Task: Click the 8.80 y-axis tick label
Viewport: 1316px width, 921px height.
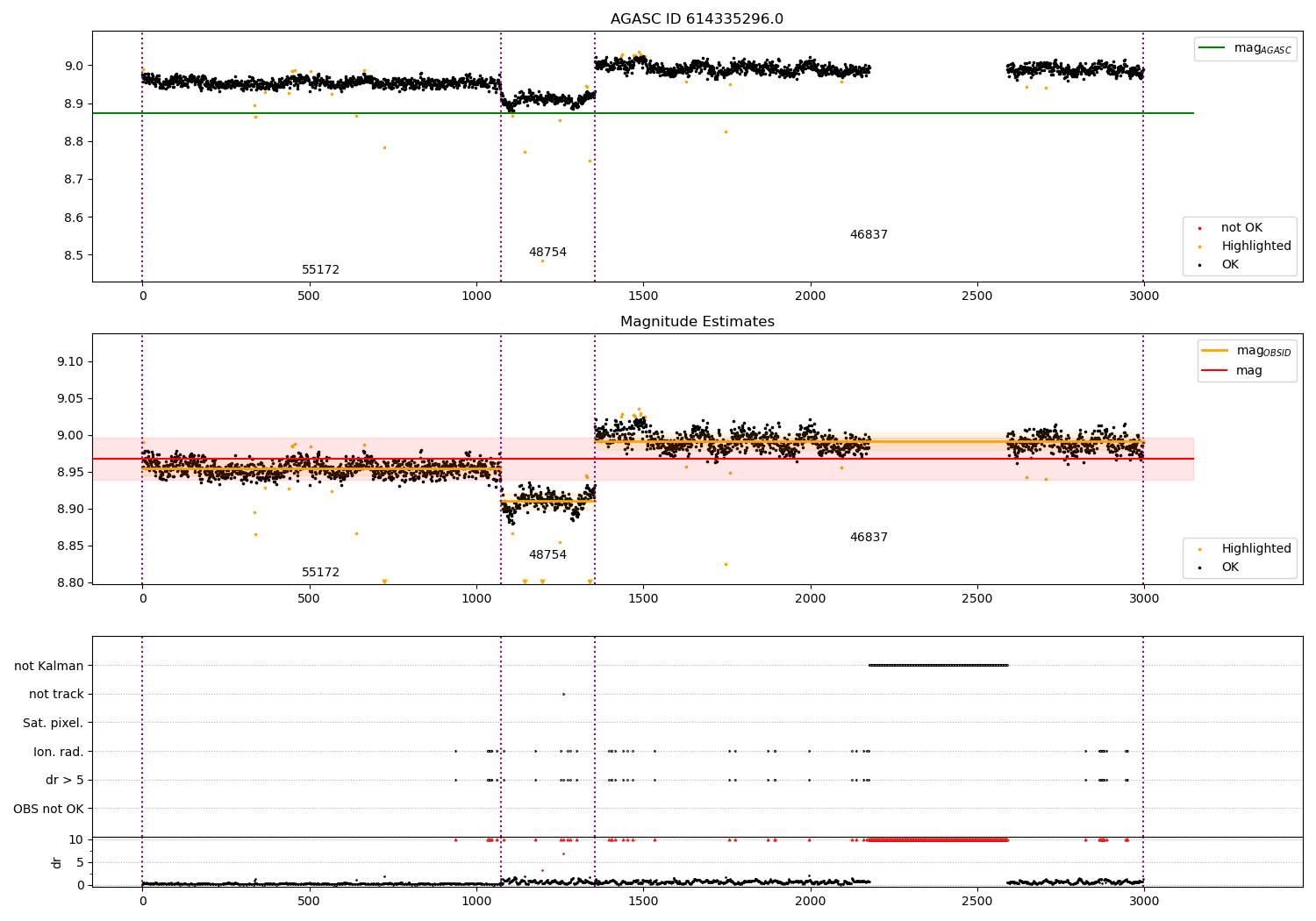Action: click(68, 583)
